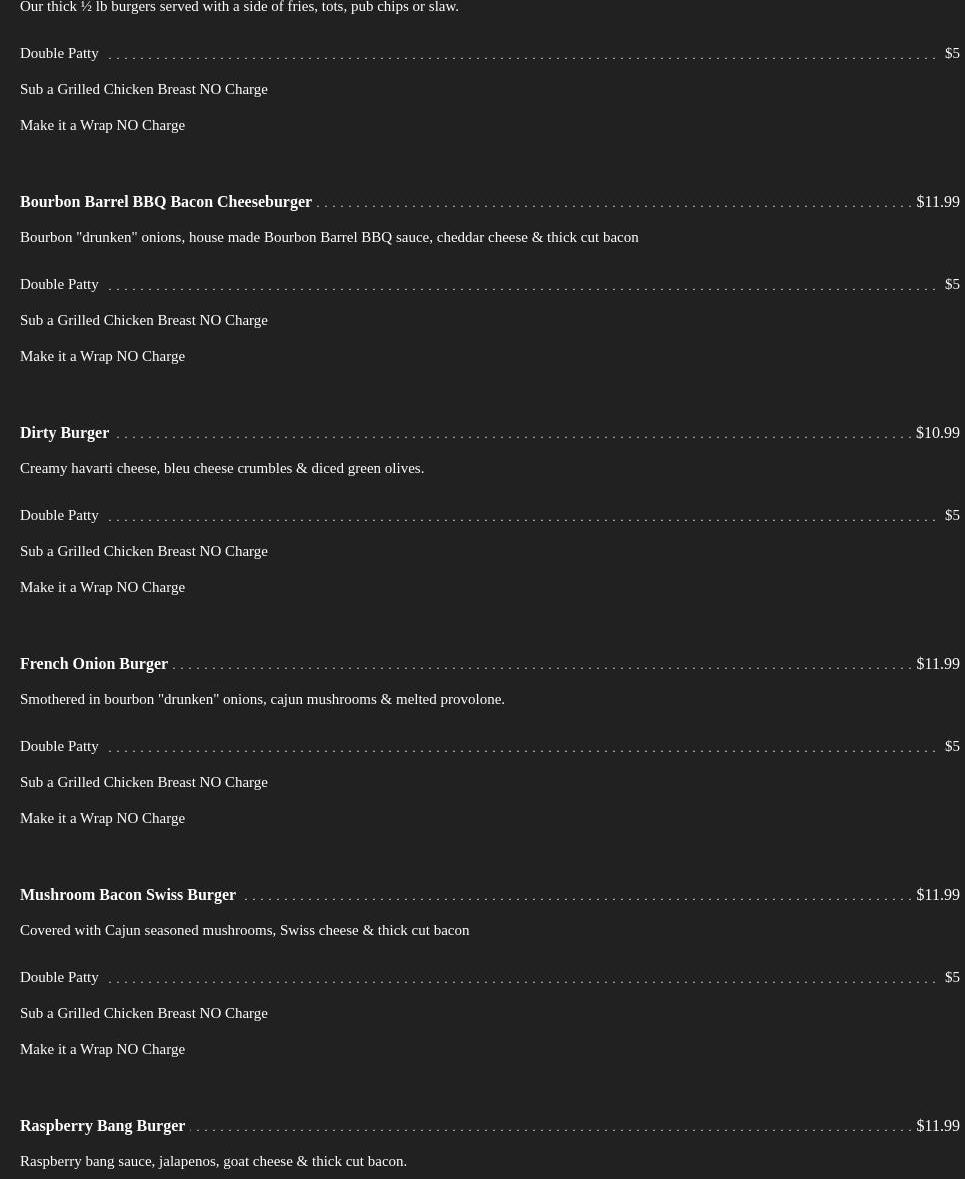Click Make it a Wrap under Dirty Burger
The height and width of the screenshot is (1179, 965).
click(x=102, y=587)
